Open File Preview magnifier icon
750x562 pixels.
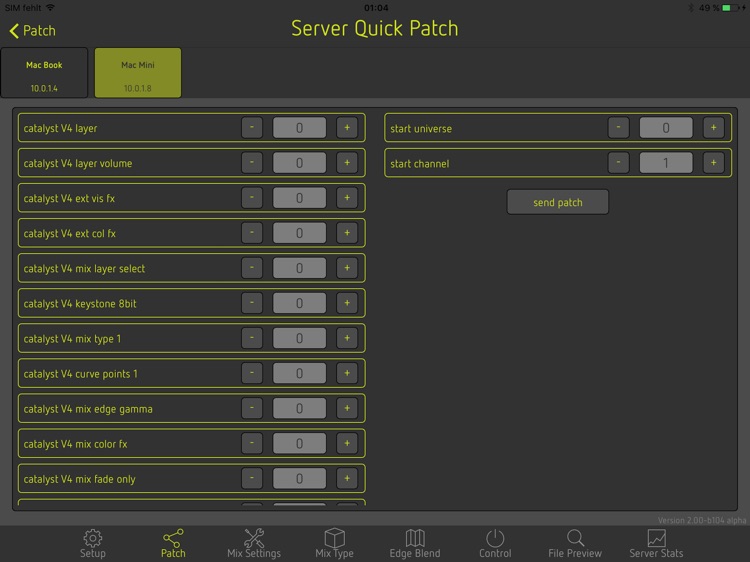pyautogui.click(x=575, y=538)
